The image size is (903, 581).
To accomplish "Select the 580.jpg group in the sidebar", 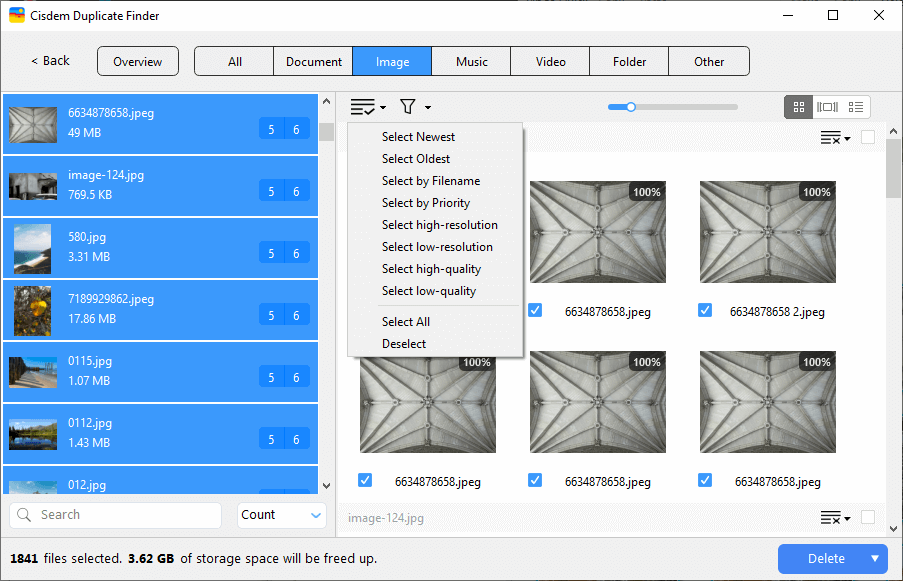I will 160,247.
